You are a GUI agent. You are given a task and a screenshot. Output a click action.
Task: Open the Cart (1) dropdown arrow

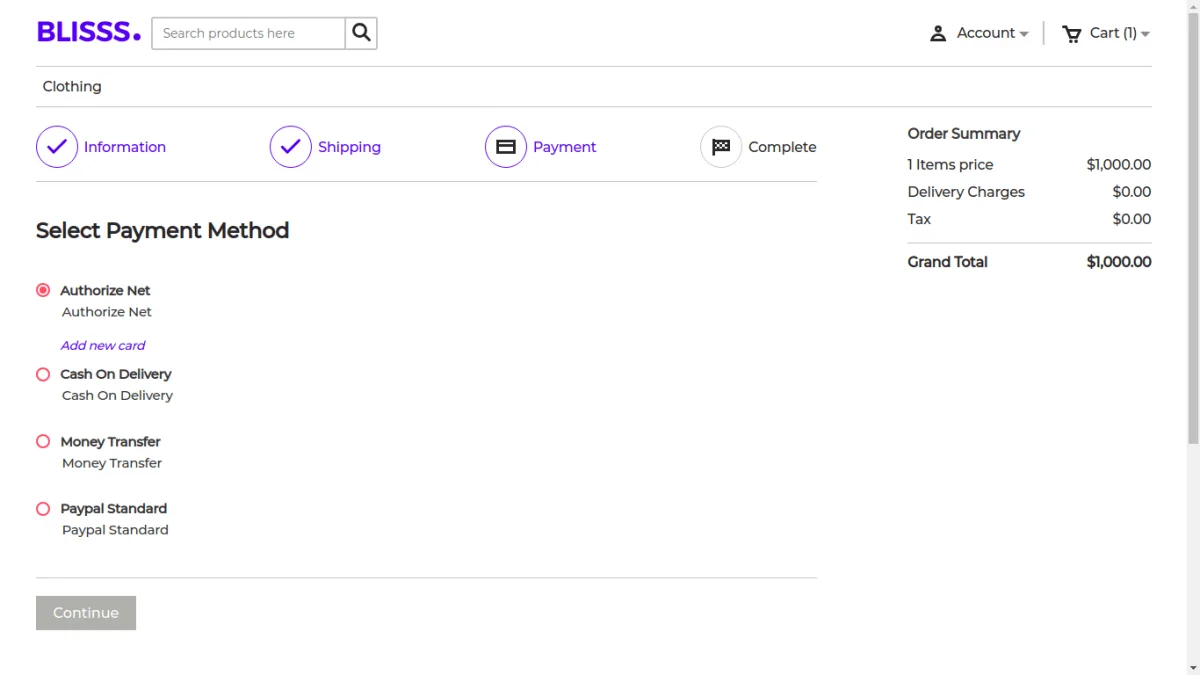(x=1145, y=34)
